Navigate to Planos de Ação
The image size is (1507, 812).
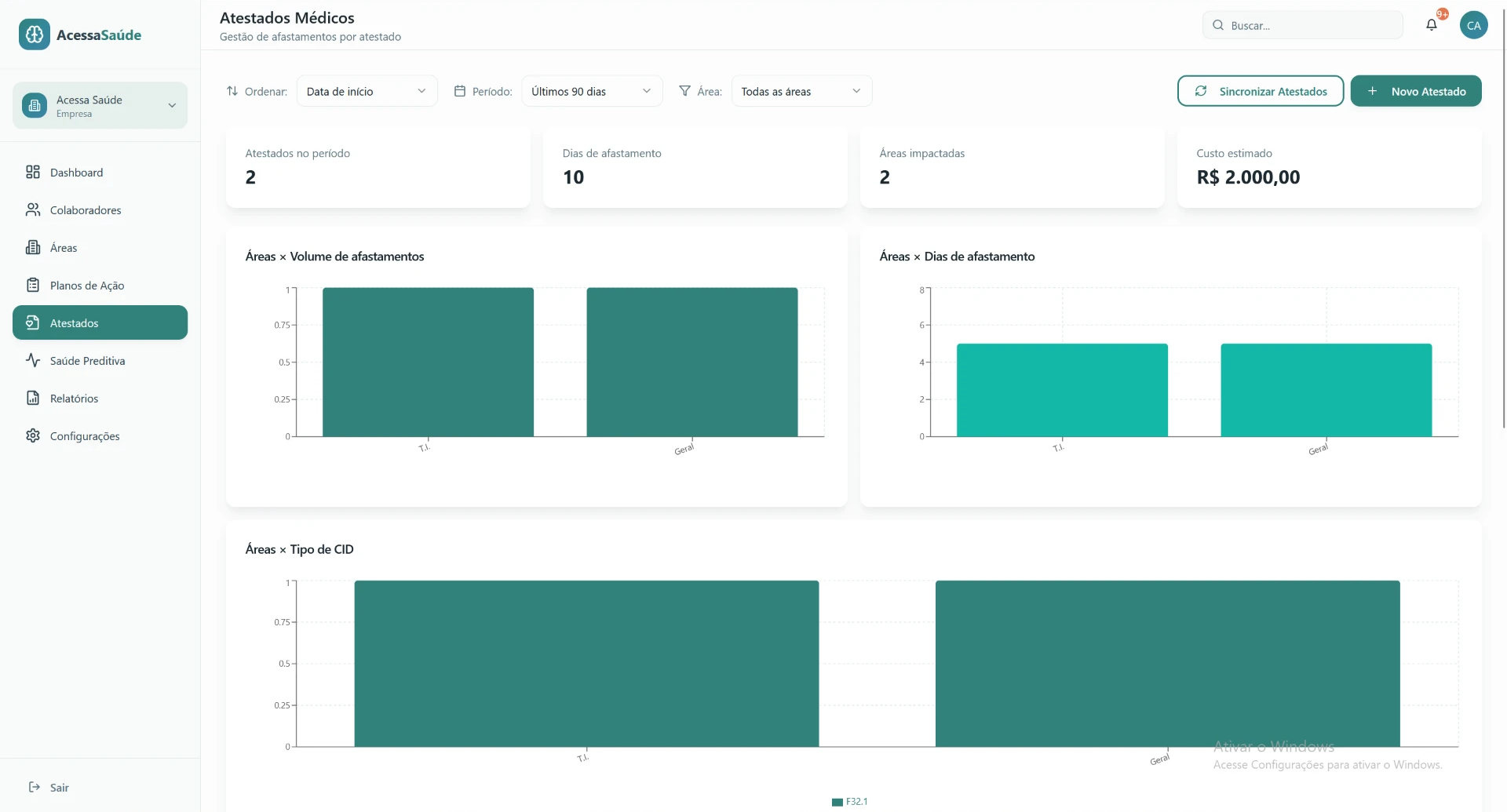point(100,285)
